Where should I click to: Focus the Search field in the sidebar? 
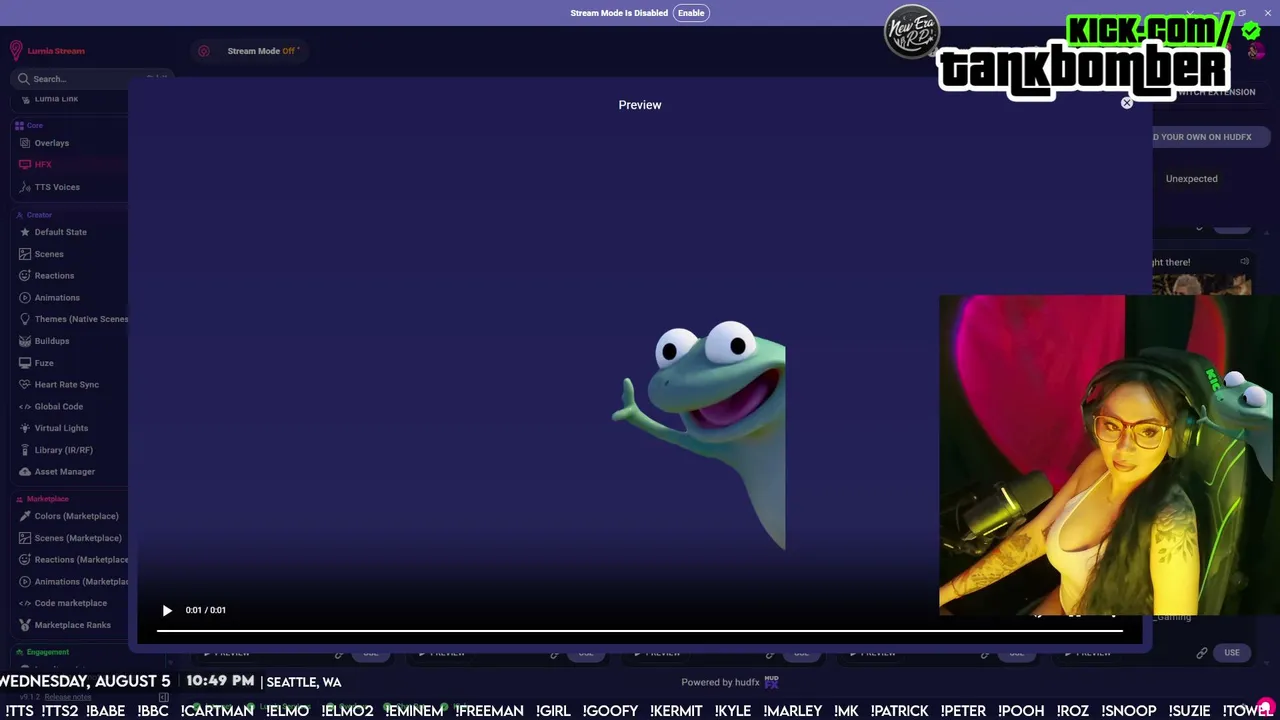tap(90, 79)
